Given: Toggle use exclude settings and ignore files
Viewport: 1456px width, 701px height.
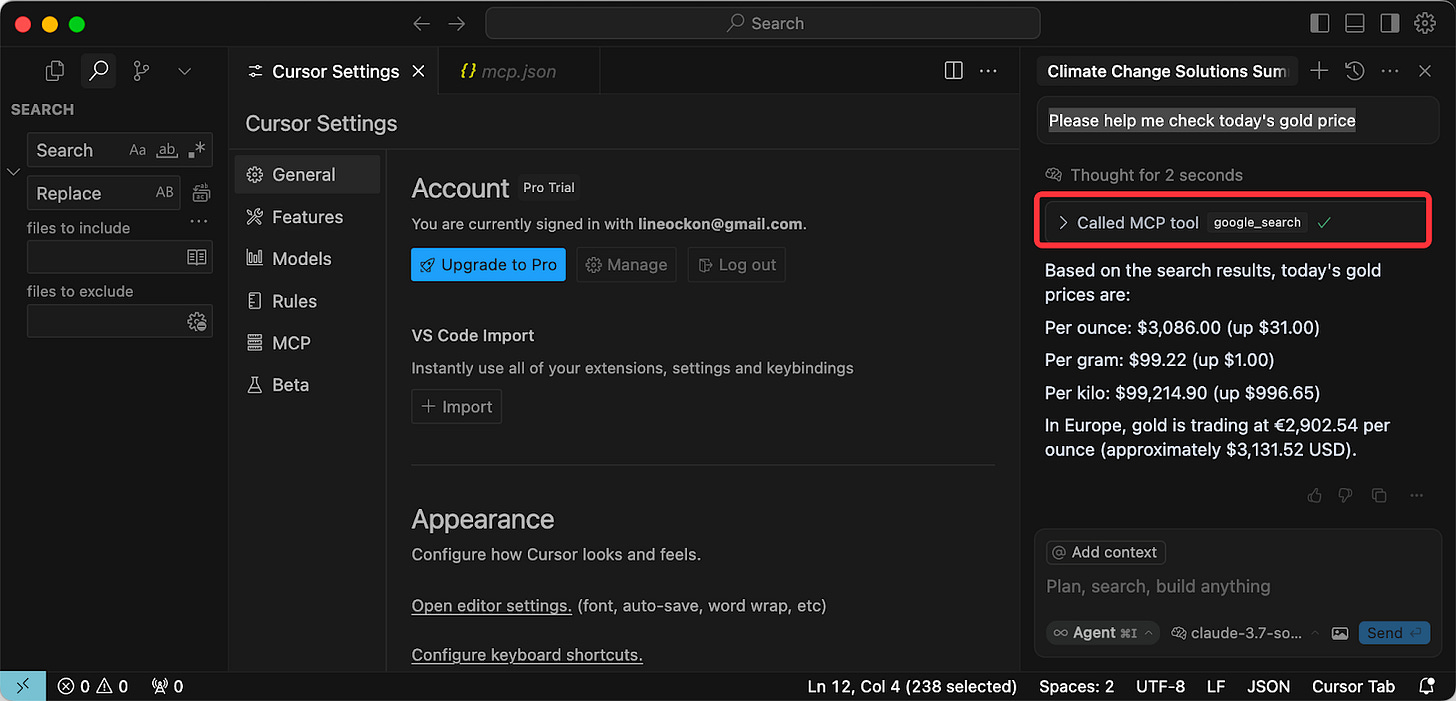Looking at the screenshot, I should point(197,321).
